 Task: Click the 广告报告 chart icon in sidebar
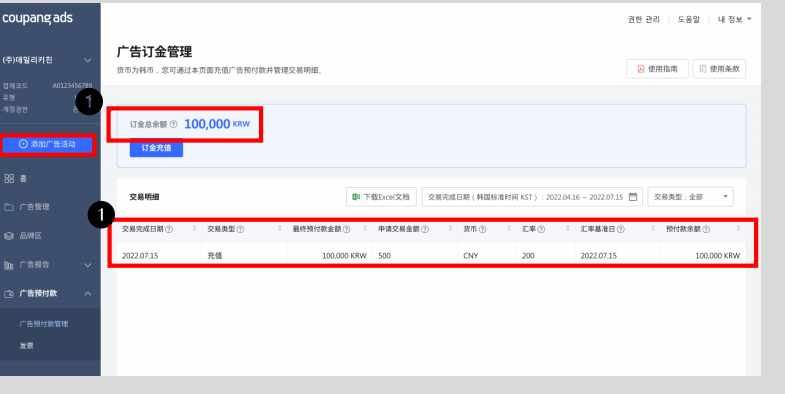coord(9,265)
